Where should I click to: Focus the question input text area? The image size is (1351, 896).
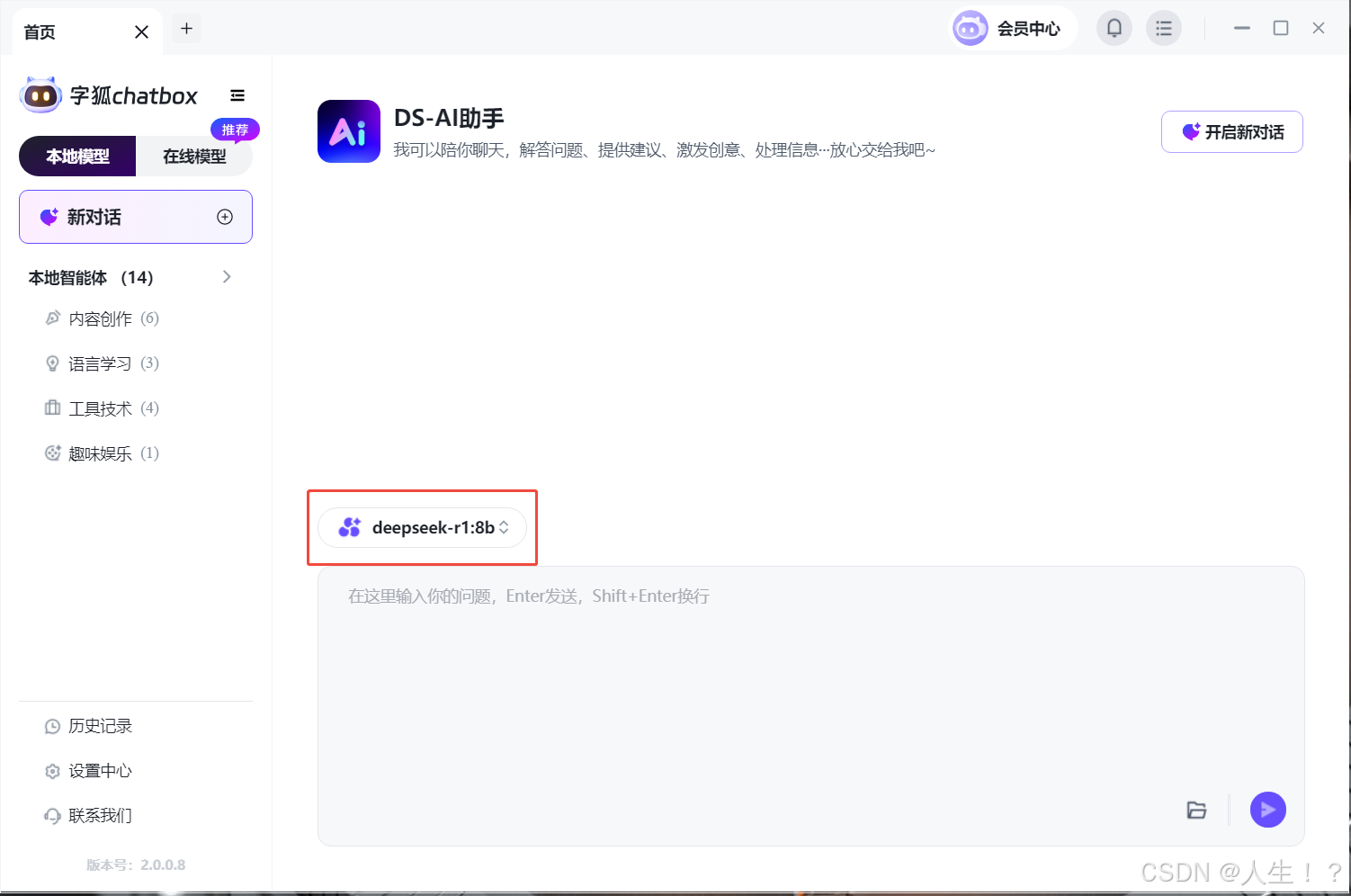coord(810,706)
